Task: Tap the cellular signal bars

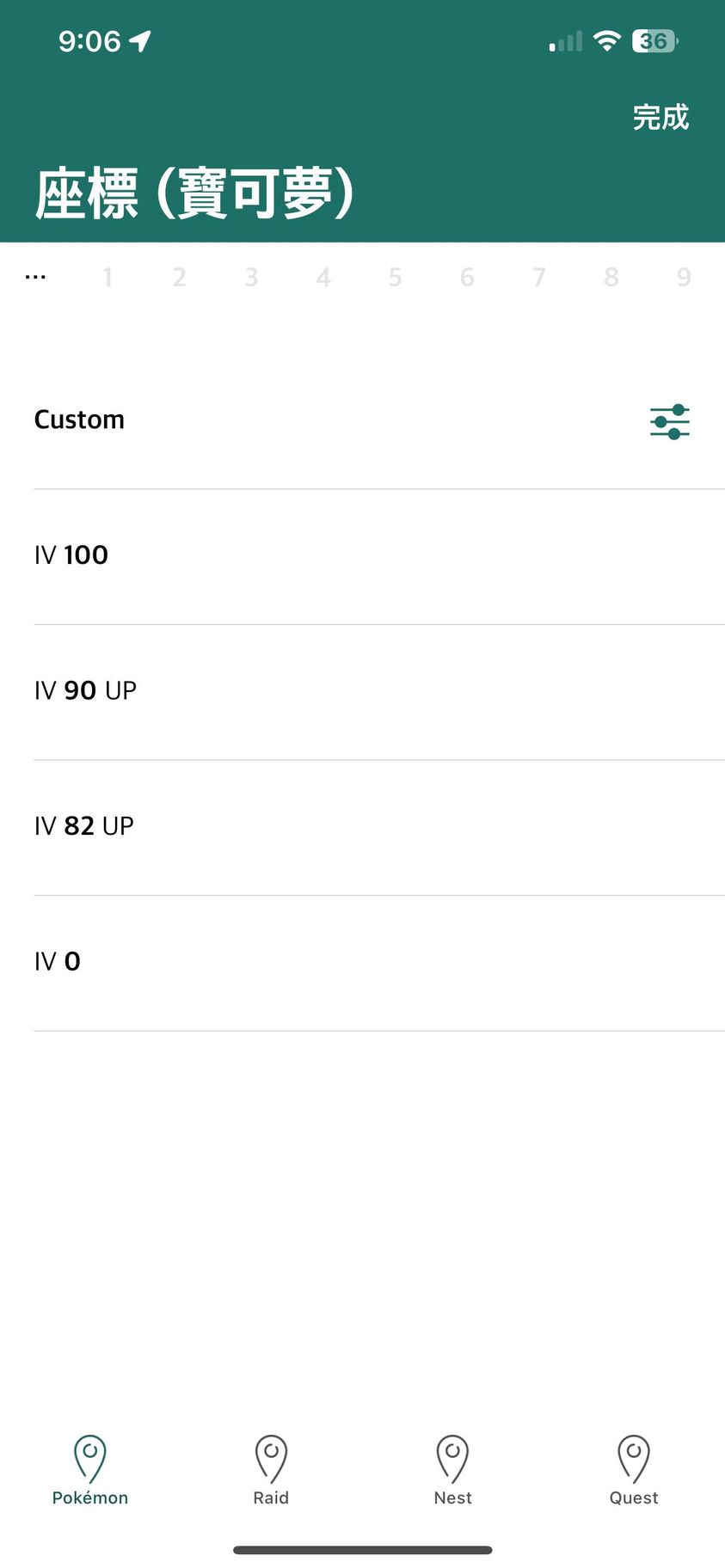Action: [x=566, y=41]
